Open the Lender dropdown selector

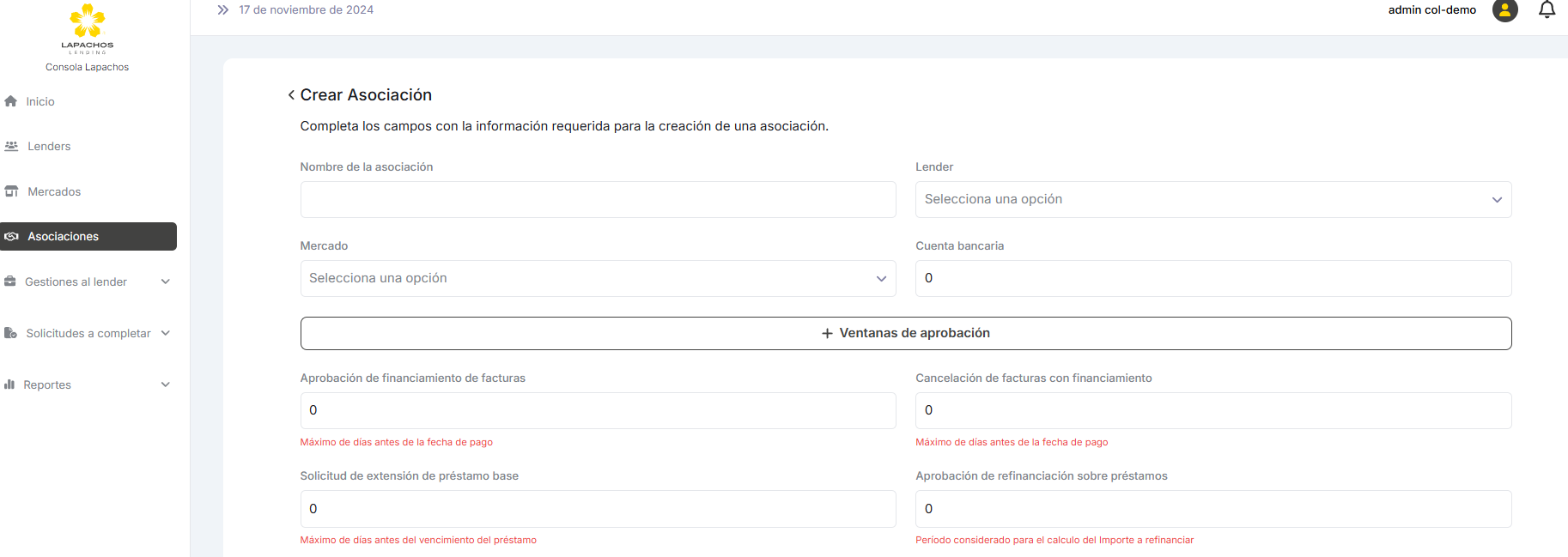1212,199
